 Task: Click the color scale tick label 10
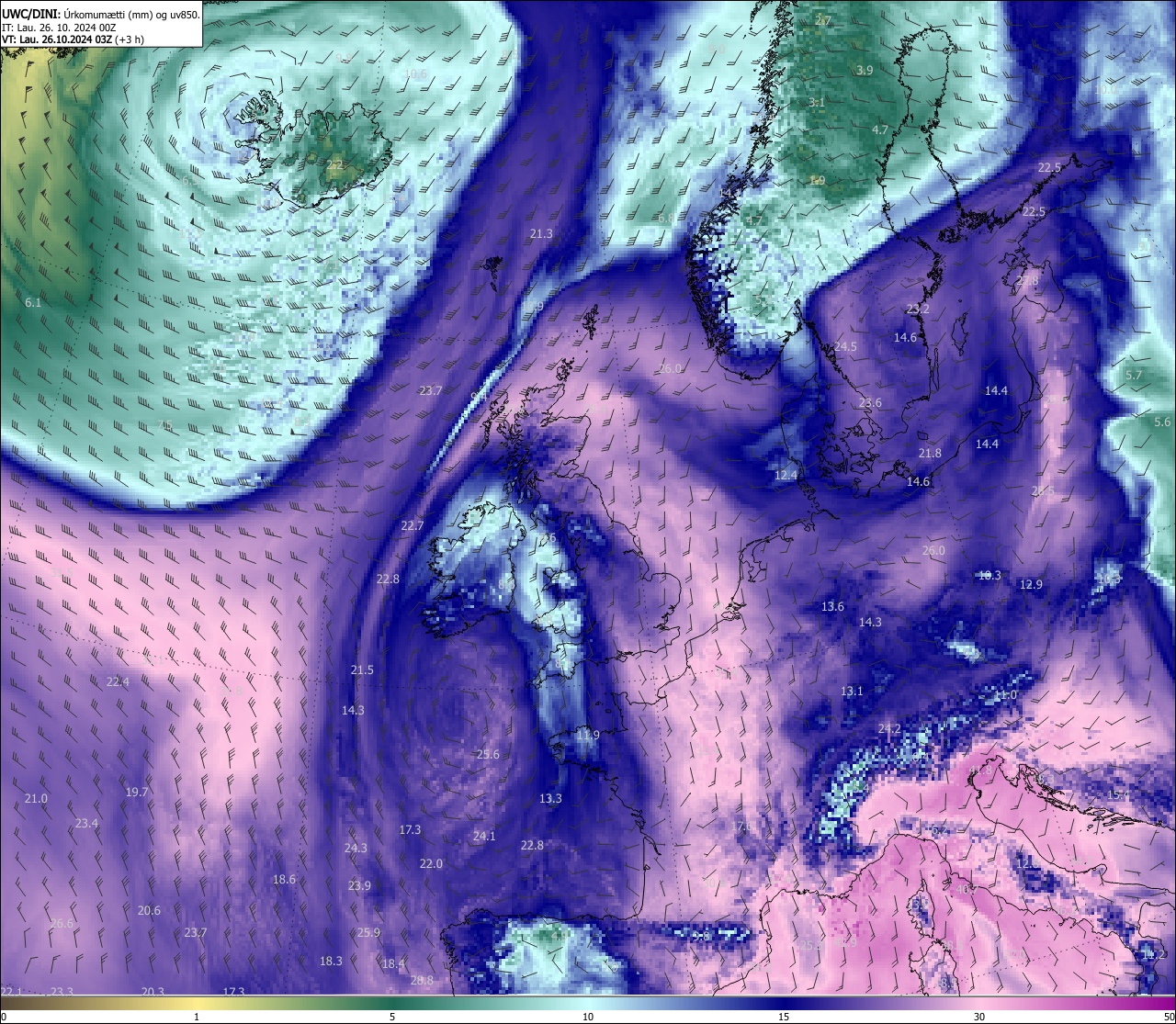coord(588,1017)
